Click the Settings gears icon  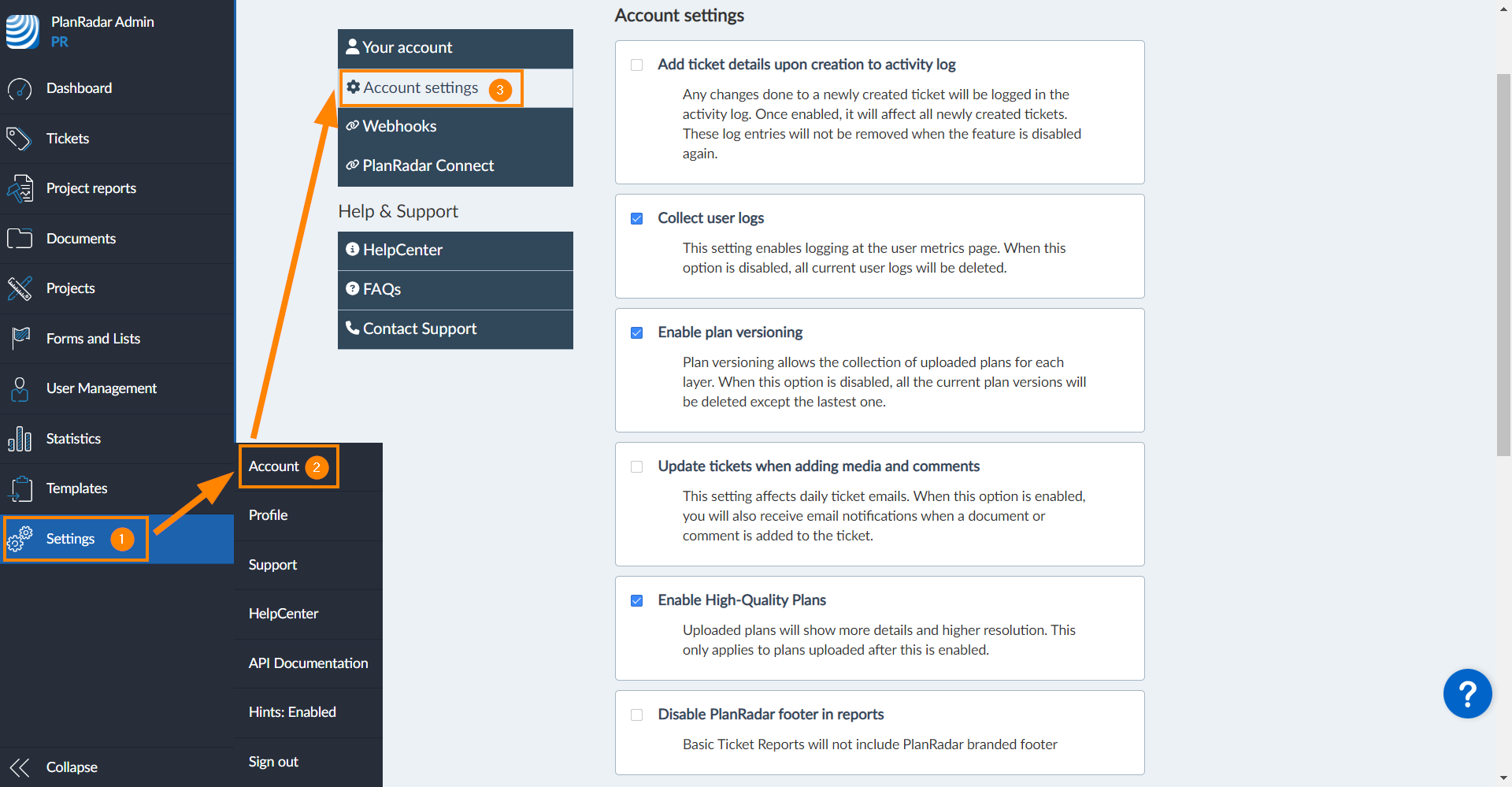(x=20, y=539)
